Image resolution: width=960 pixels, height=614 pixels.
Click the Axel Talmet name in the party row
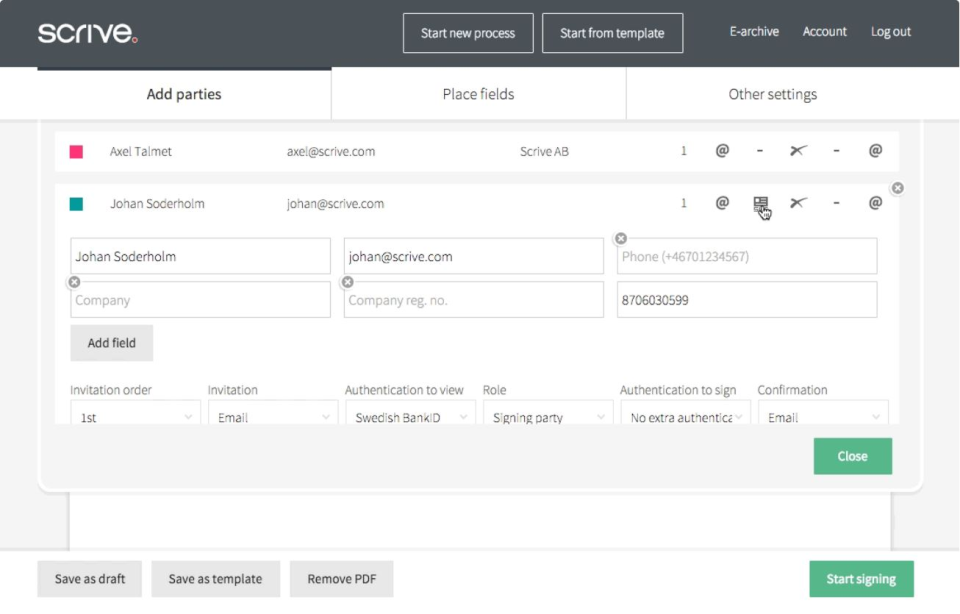[141, 151]
